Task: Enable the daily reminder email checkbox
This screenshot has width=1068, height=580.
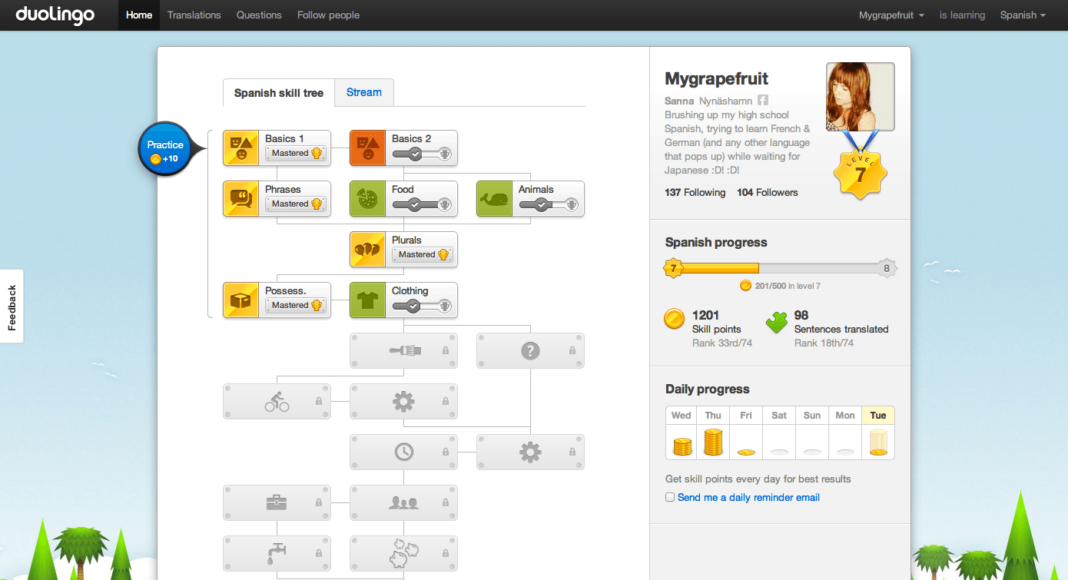Action: pos(670,497)
